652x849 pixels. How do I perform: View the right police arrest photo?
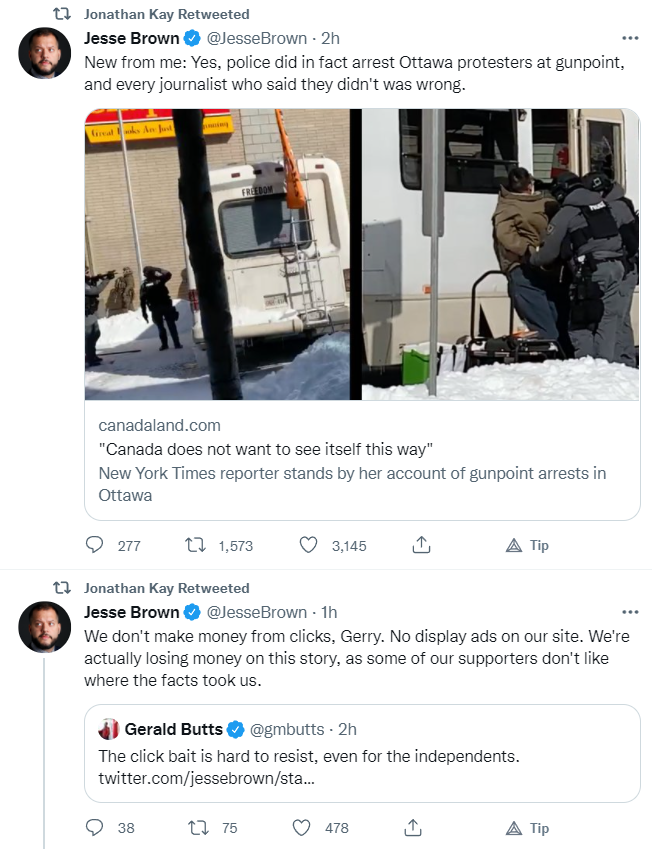tap(501, 254)
